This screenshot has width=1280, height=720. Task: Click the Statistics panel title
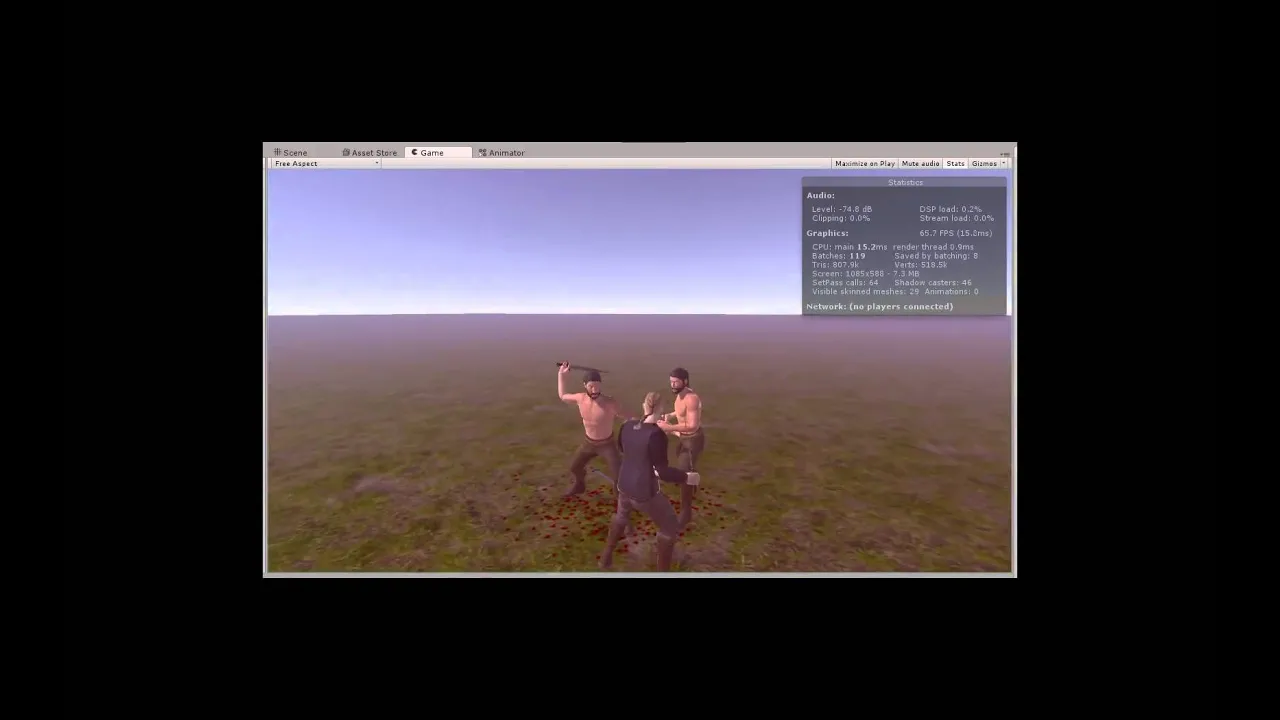pos(905,183)
